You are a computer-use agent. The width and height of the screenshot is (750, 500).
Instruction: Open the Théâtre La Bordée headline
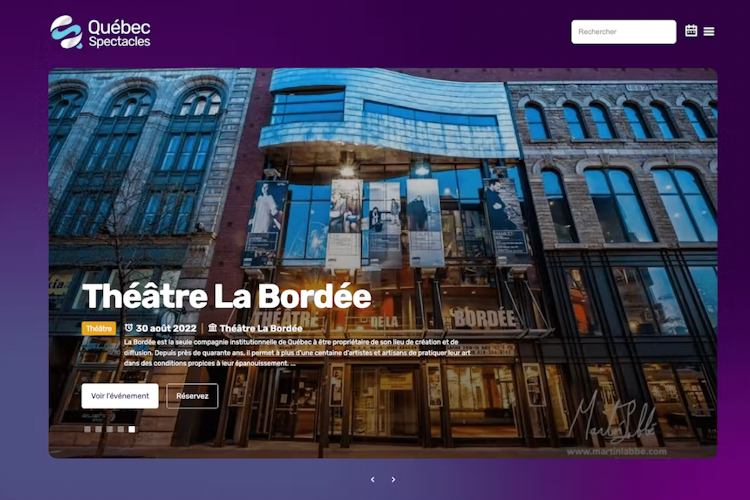pos(227,296)
